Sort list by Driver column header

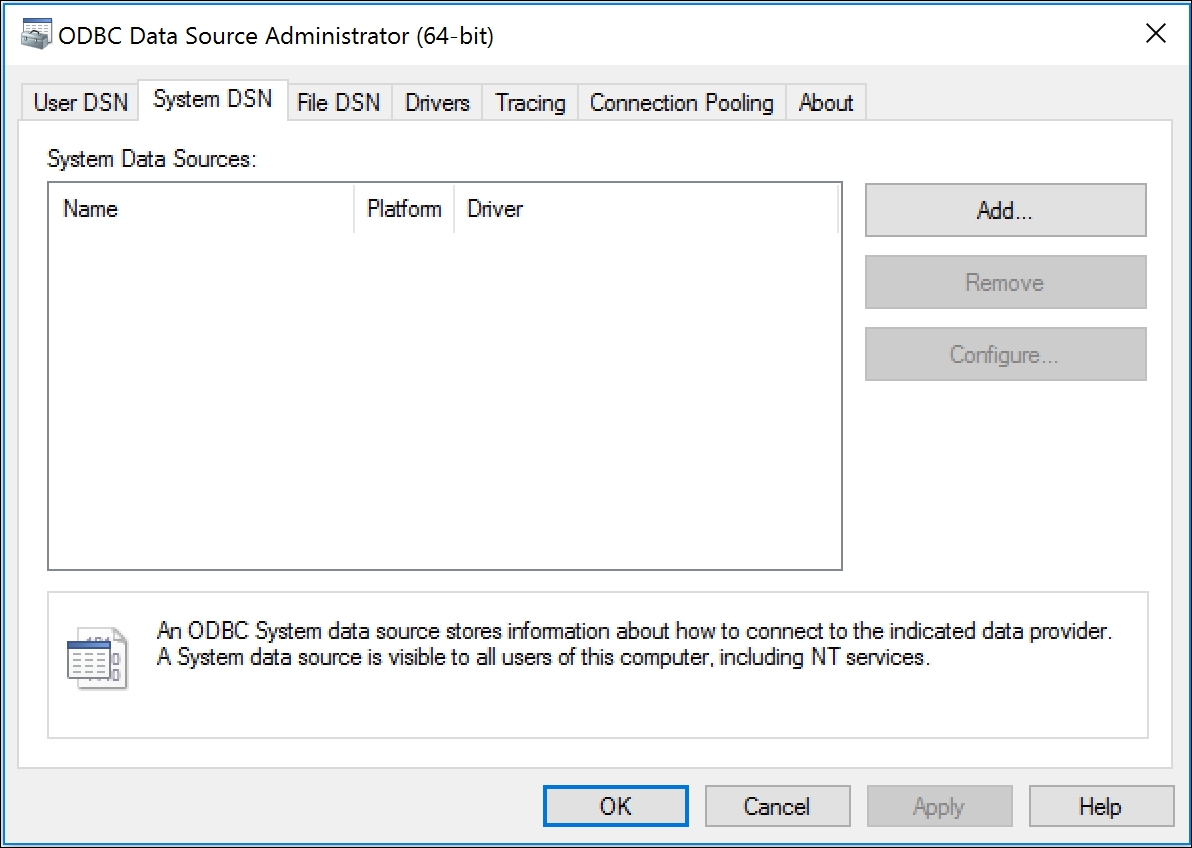(x=646, y=208)
